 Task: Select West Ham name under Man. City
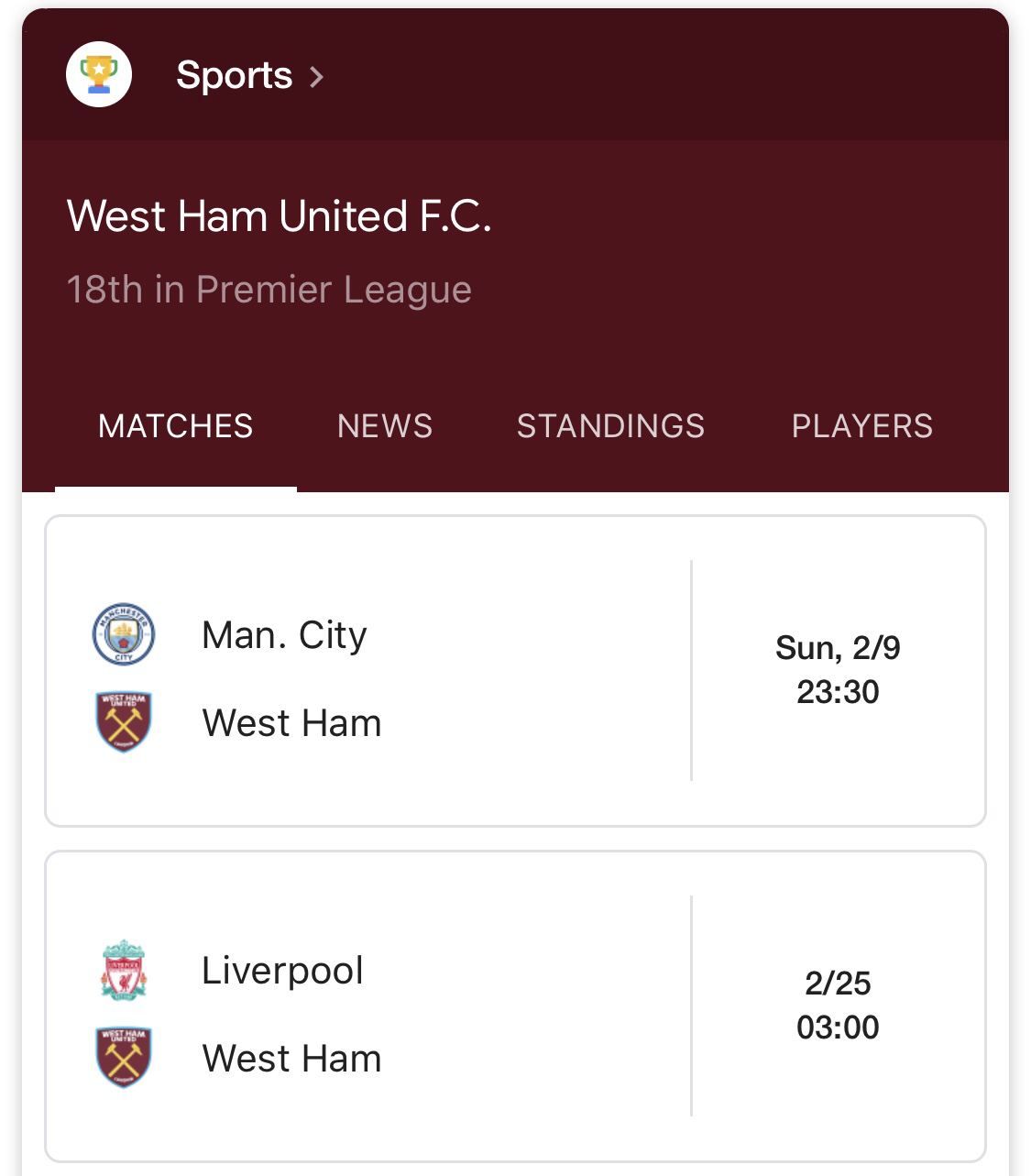coord(291,723)
